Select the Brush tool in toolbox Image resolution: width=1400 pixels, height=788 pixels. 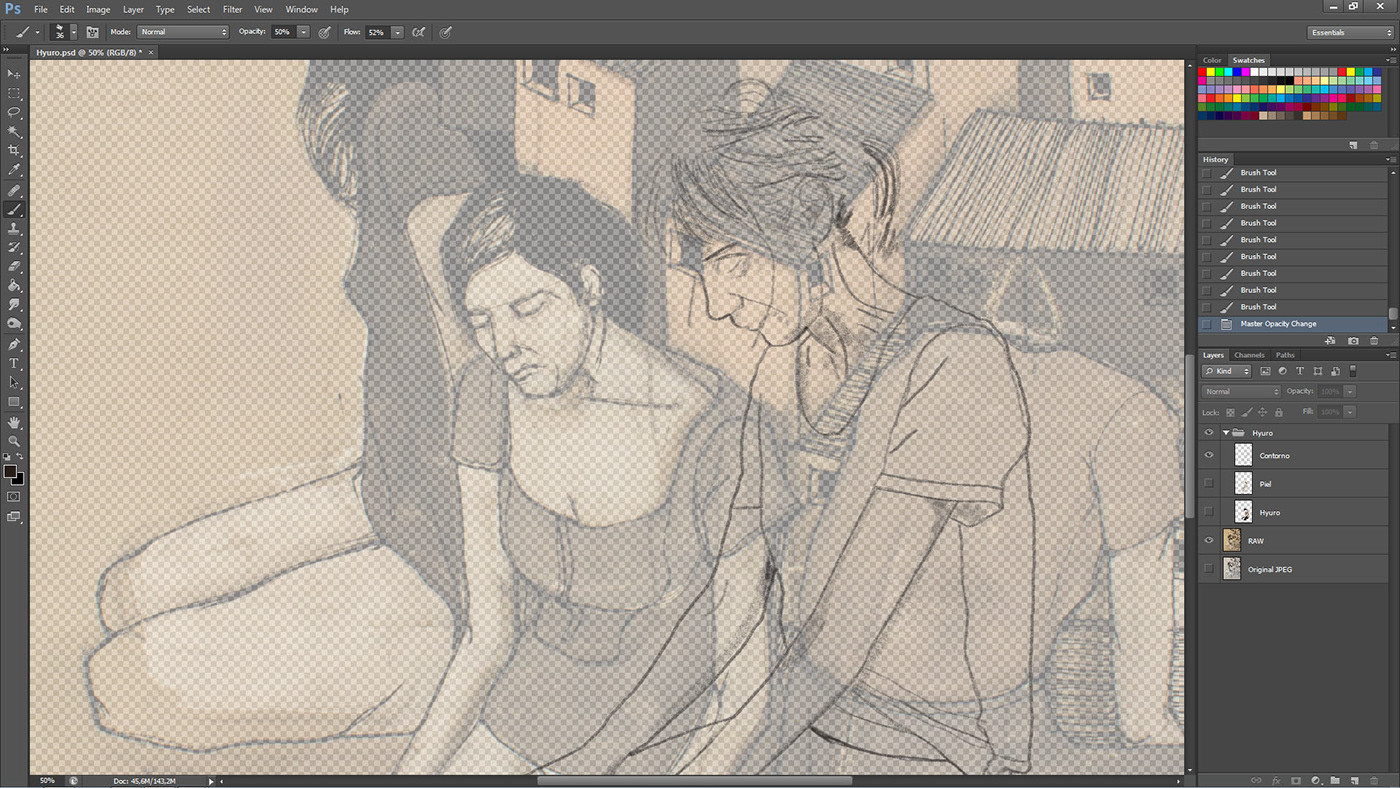point(14,209)
